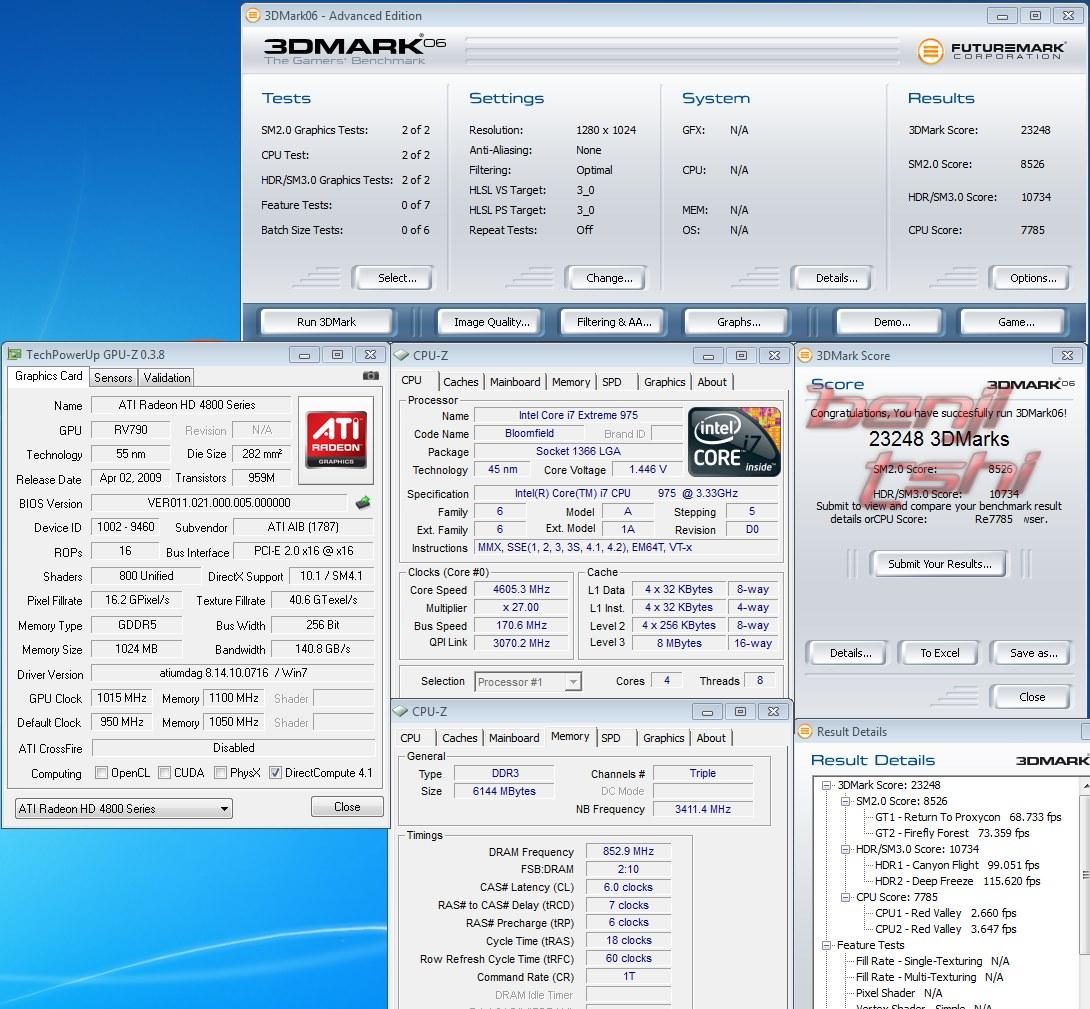This screenshot has width=1090, height=1009.
Task: Minimize the upper CPU-Z window
Action: 708,356
